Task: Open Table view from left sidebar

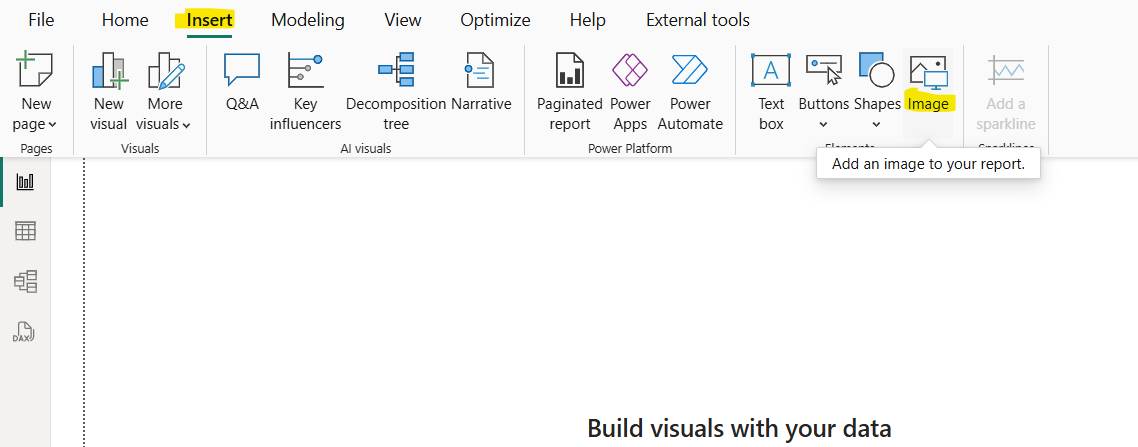Action: (25, 231)
